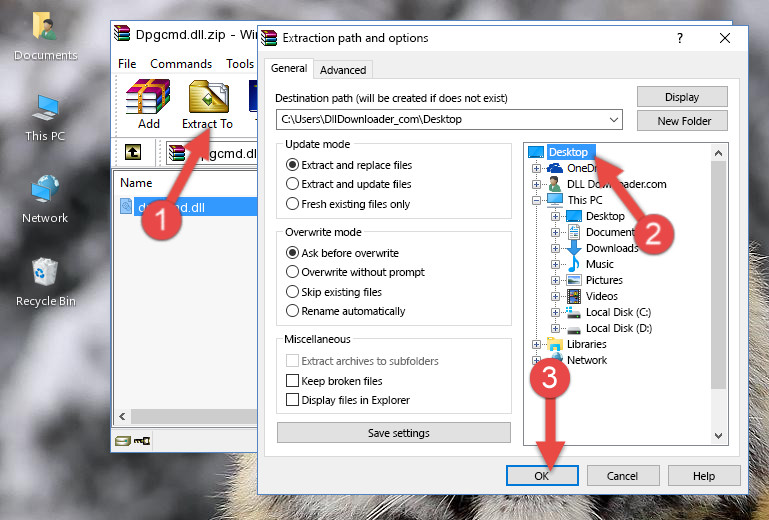Click the Add archive toolbar icon
769x520 pixels.
pyautogui.click(x=148, y=97)
